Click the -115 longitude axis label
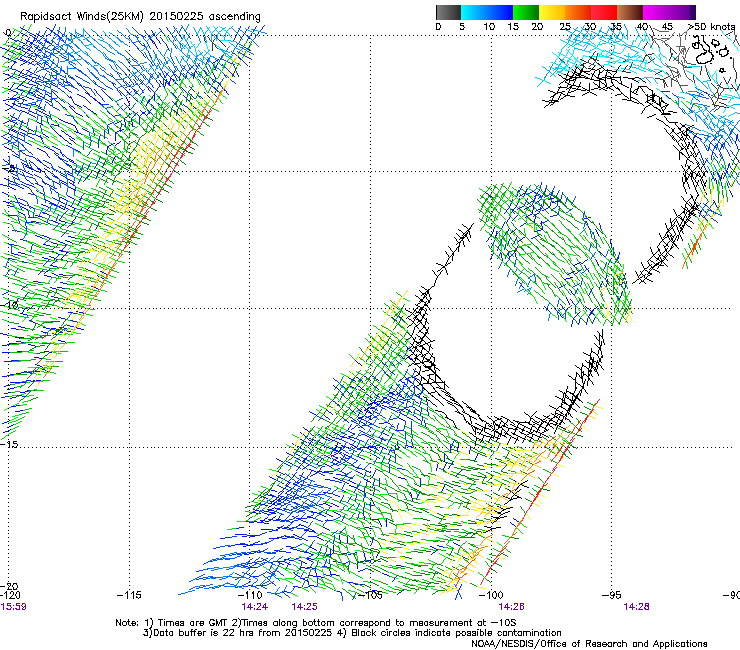The height and width of the screenshot is (650, 740). coord(129,595)
